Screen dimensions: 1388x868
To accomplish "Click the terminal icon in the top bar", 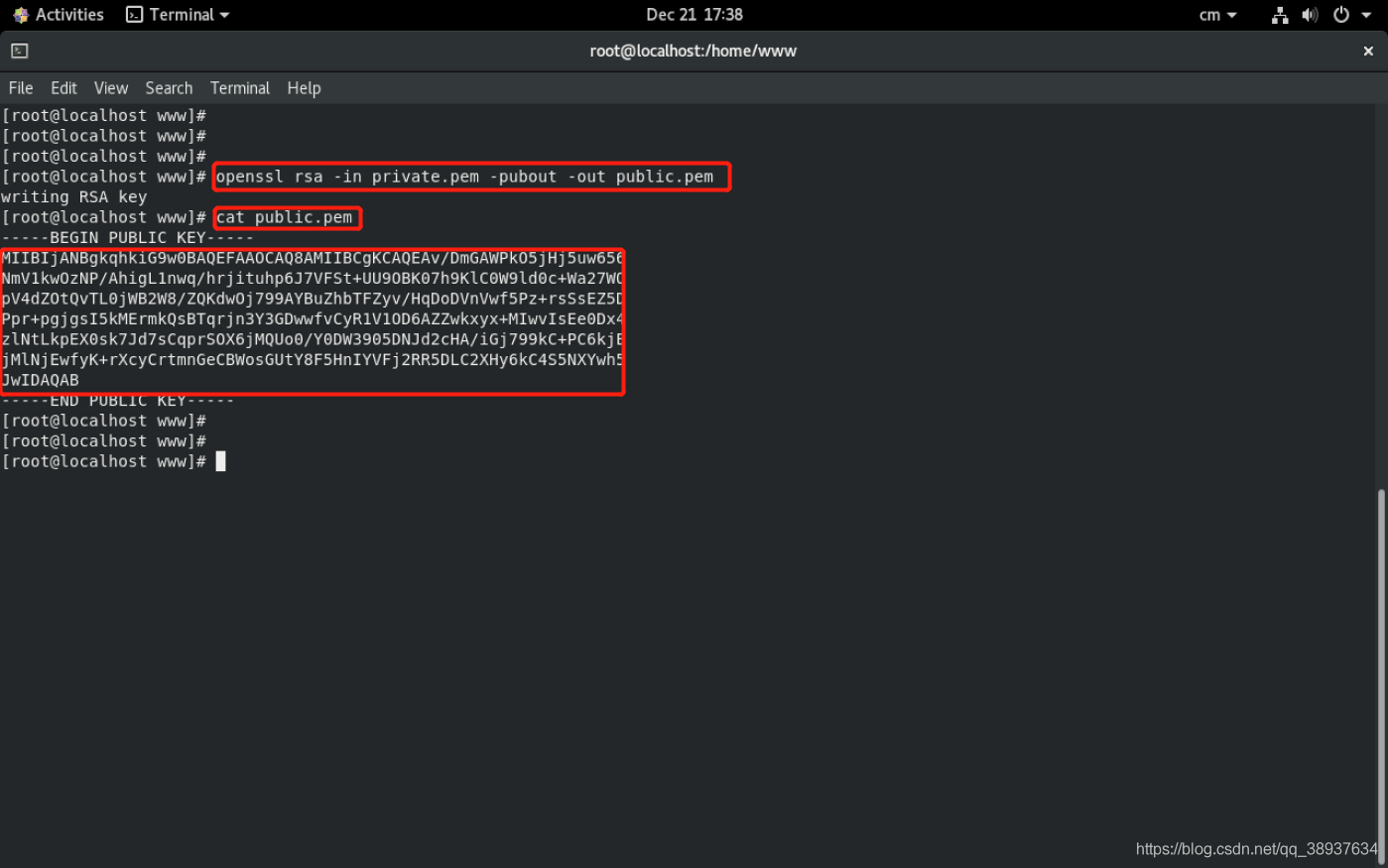I will pyautogui.click(x=135, y=15).
